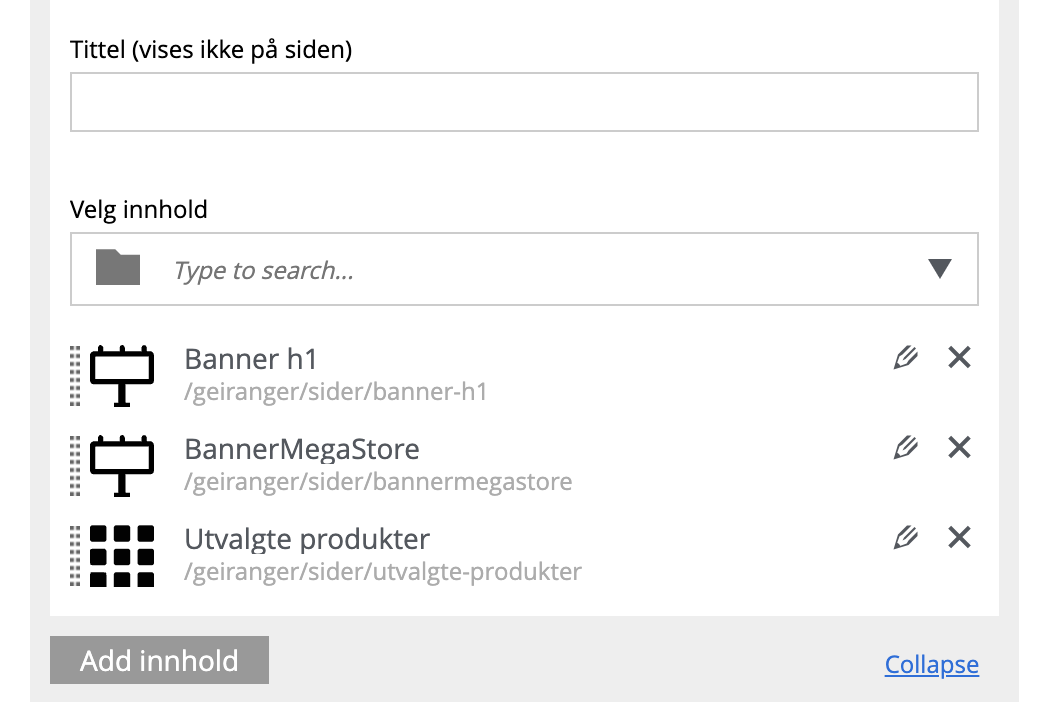1048x720 pixels.
Task: Click drag handle of Utvalgte produkter row
Action: (75, 556)
